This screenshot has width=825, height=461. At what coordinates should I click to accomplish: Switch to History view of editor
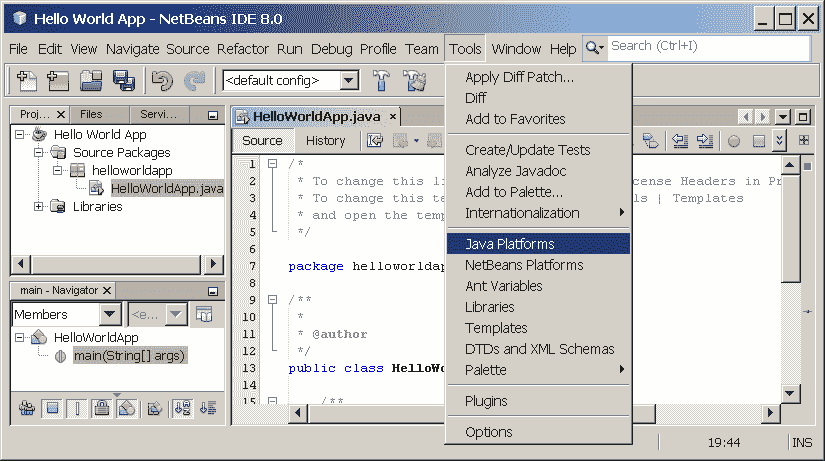[x=326, y=141]
